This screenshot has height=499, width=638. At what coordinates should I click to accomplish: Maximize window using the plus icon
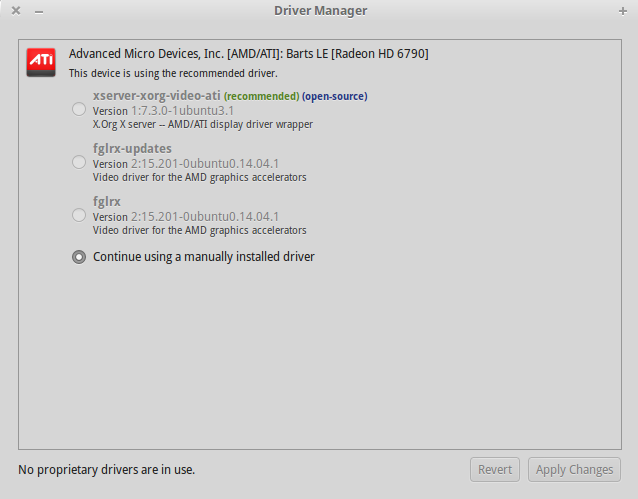[x=623, y=10]
